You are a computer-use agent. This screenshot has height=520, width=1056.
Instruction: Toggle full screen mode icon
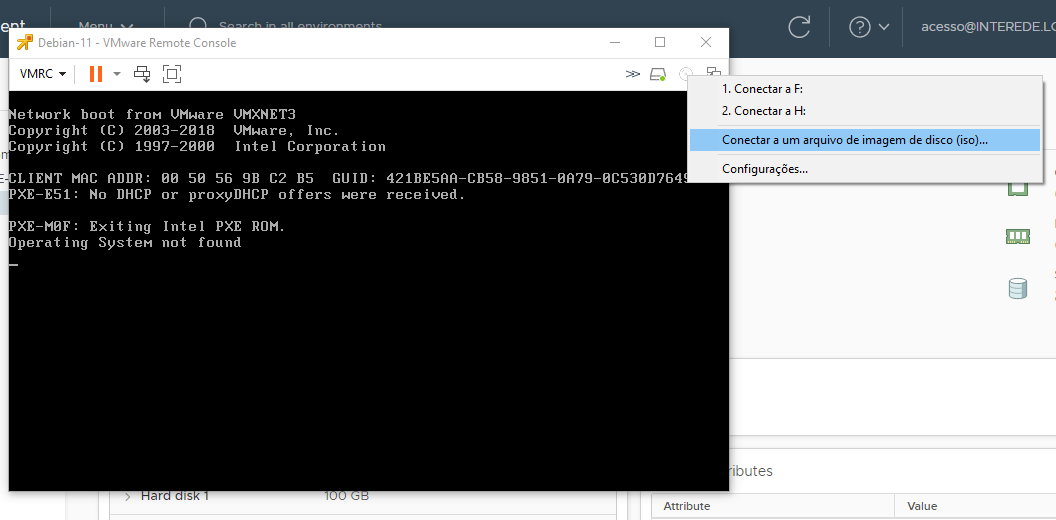pyautogui.click(x=172, y=74)
